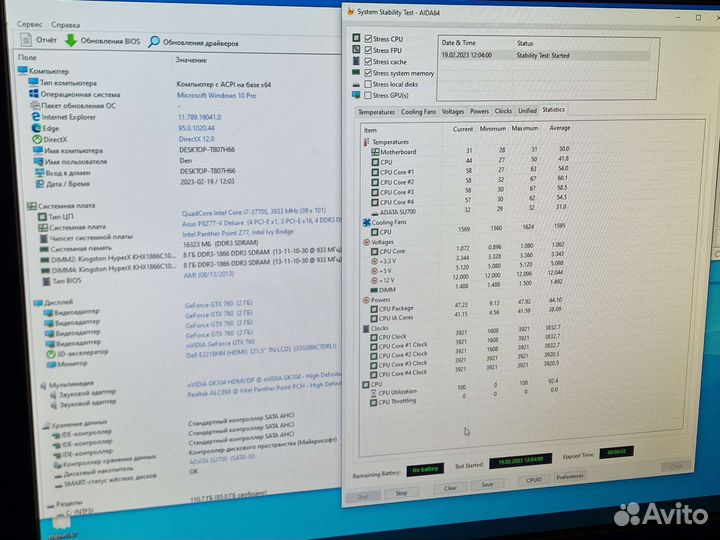Open the Сервис menu
720x540 pixels.
[x=29, y=24]
